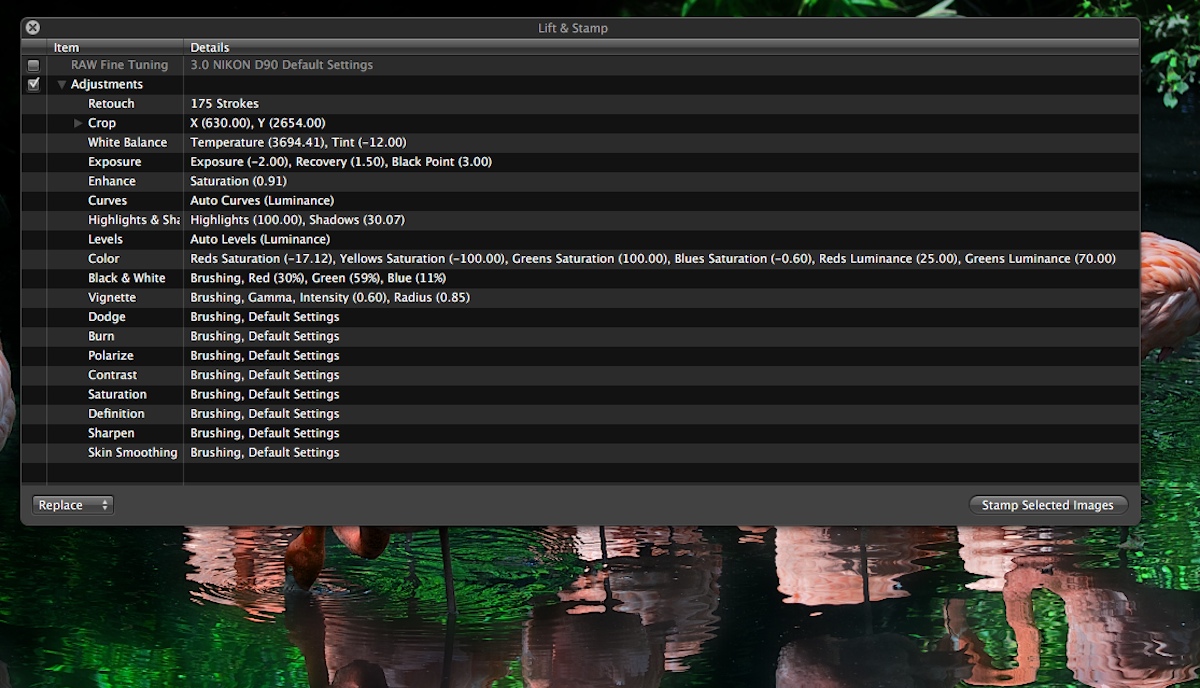Image resolution: width=1200 pixels, height=688 pixels.
Task: Click the Vignette adjustment row
Action: 111,298
